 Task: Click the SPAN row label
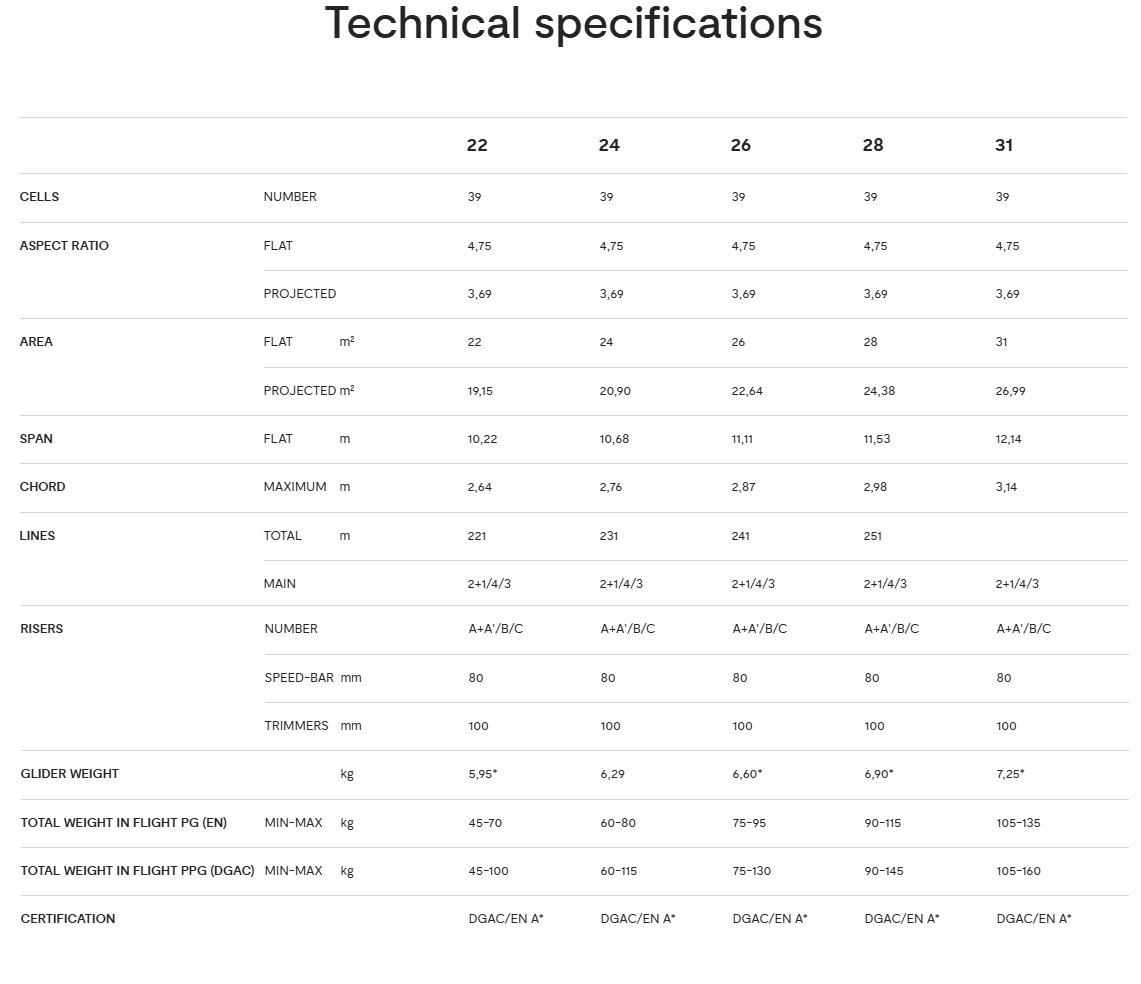(36, 439)
